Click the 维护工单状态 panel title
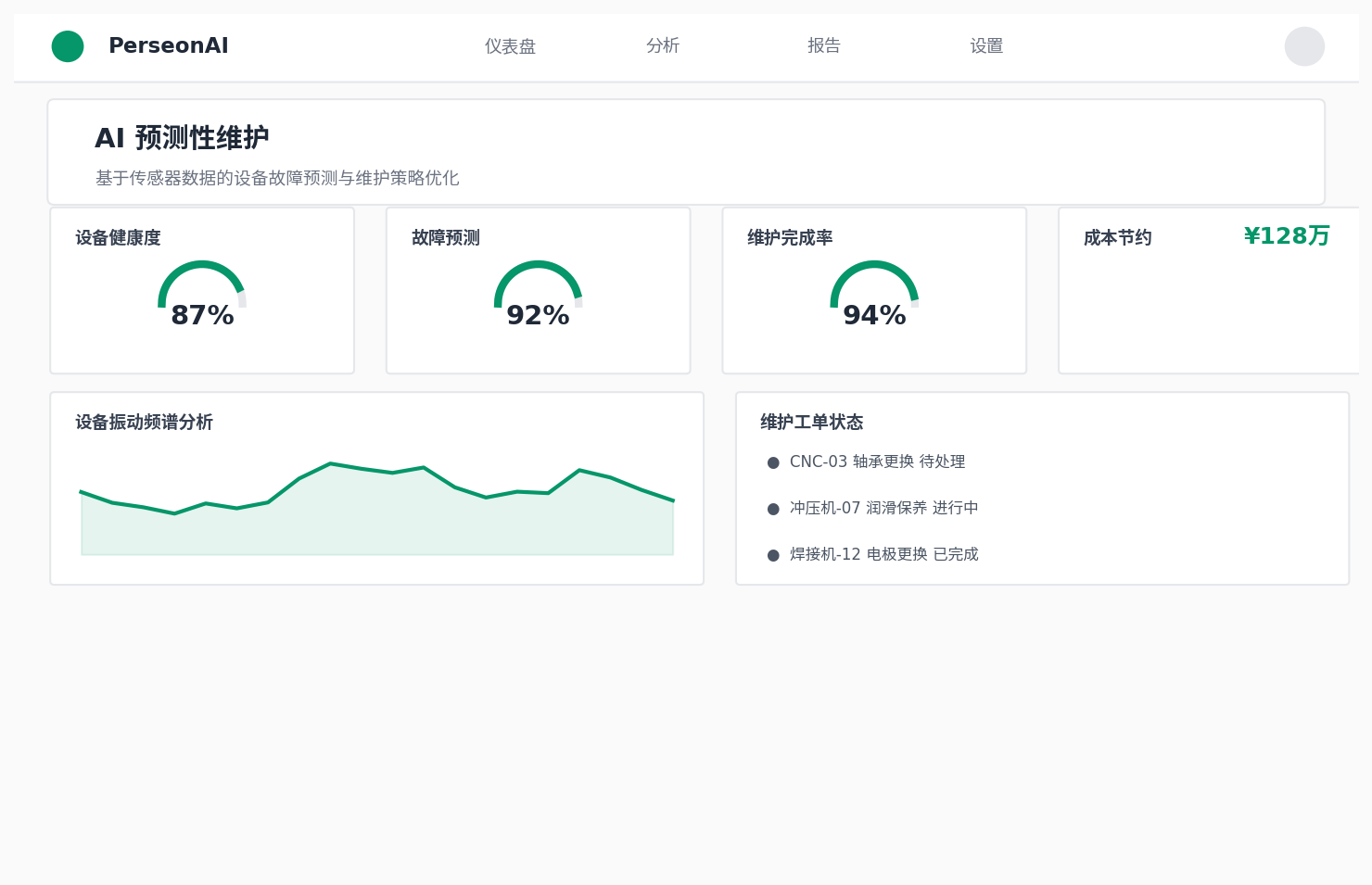The image size is (1372, 885). (812, 423)
